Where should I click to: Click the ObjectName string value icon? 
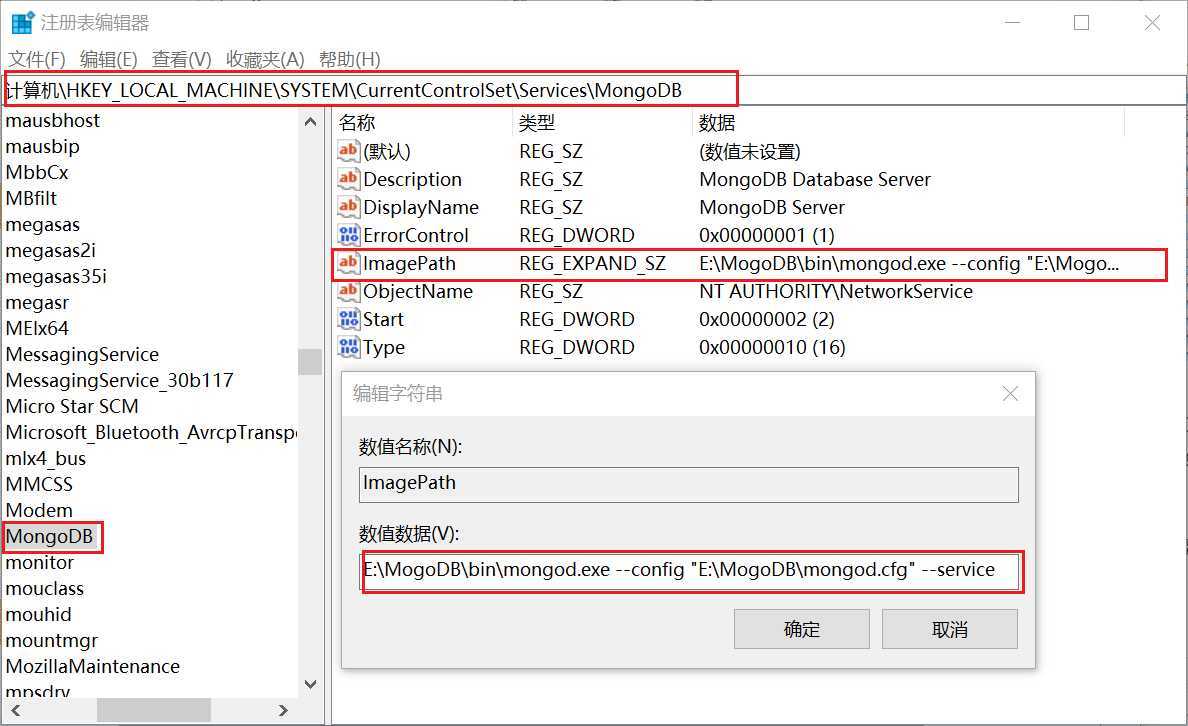click(348, 291)
